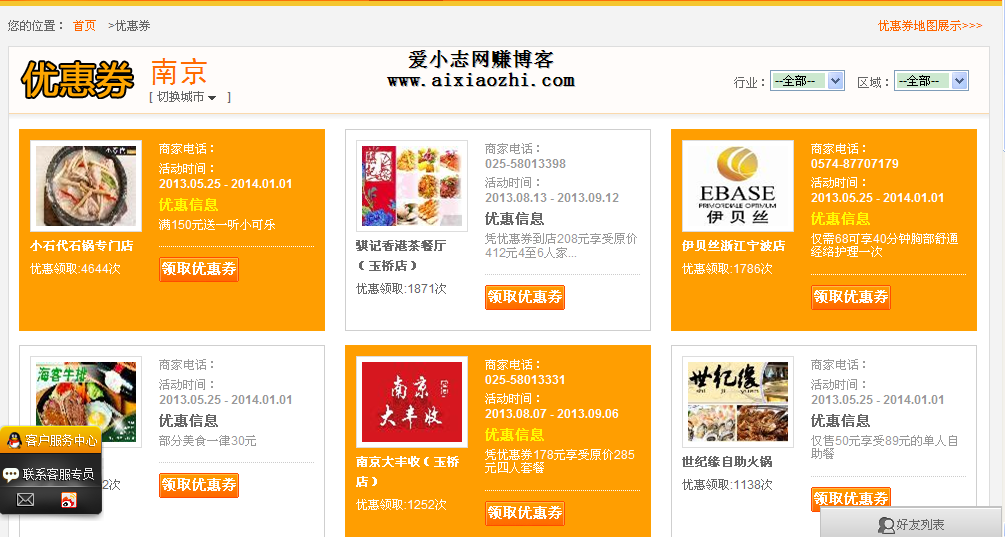Open the 优惠券地图展示 map link

point(930,25)
